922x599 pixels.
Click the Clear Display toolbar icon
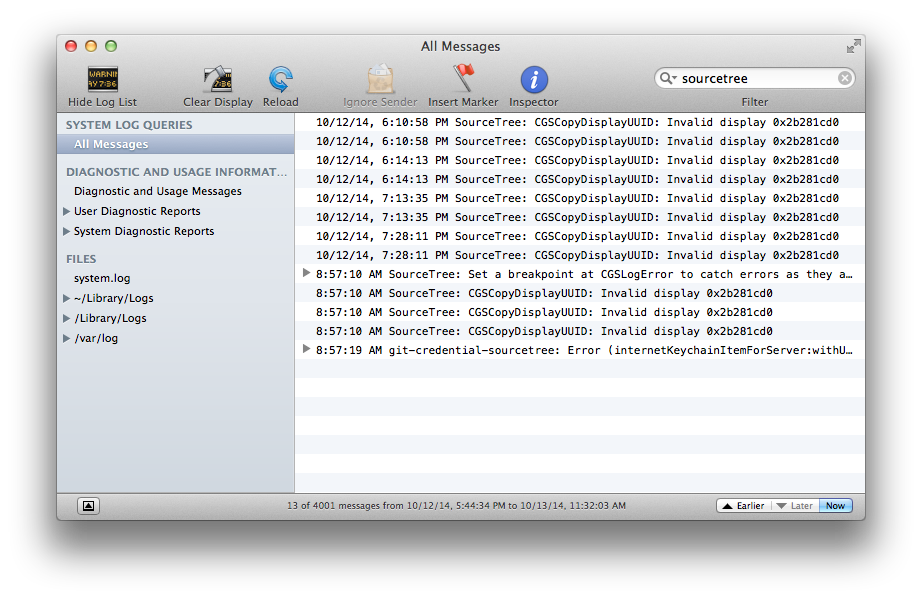pos(218,79)
